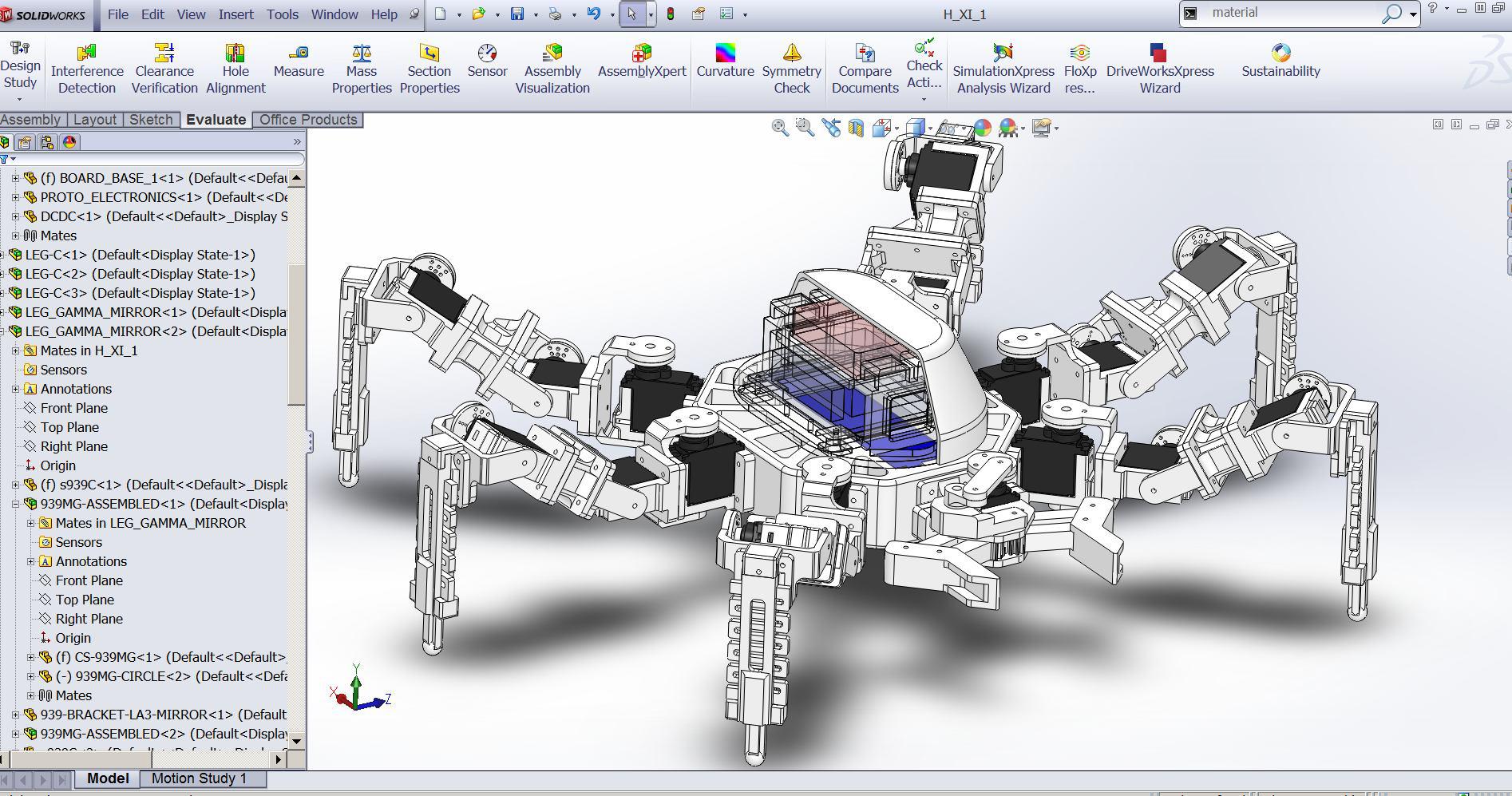Switch to the Sketch tab

click(151, 120)
